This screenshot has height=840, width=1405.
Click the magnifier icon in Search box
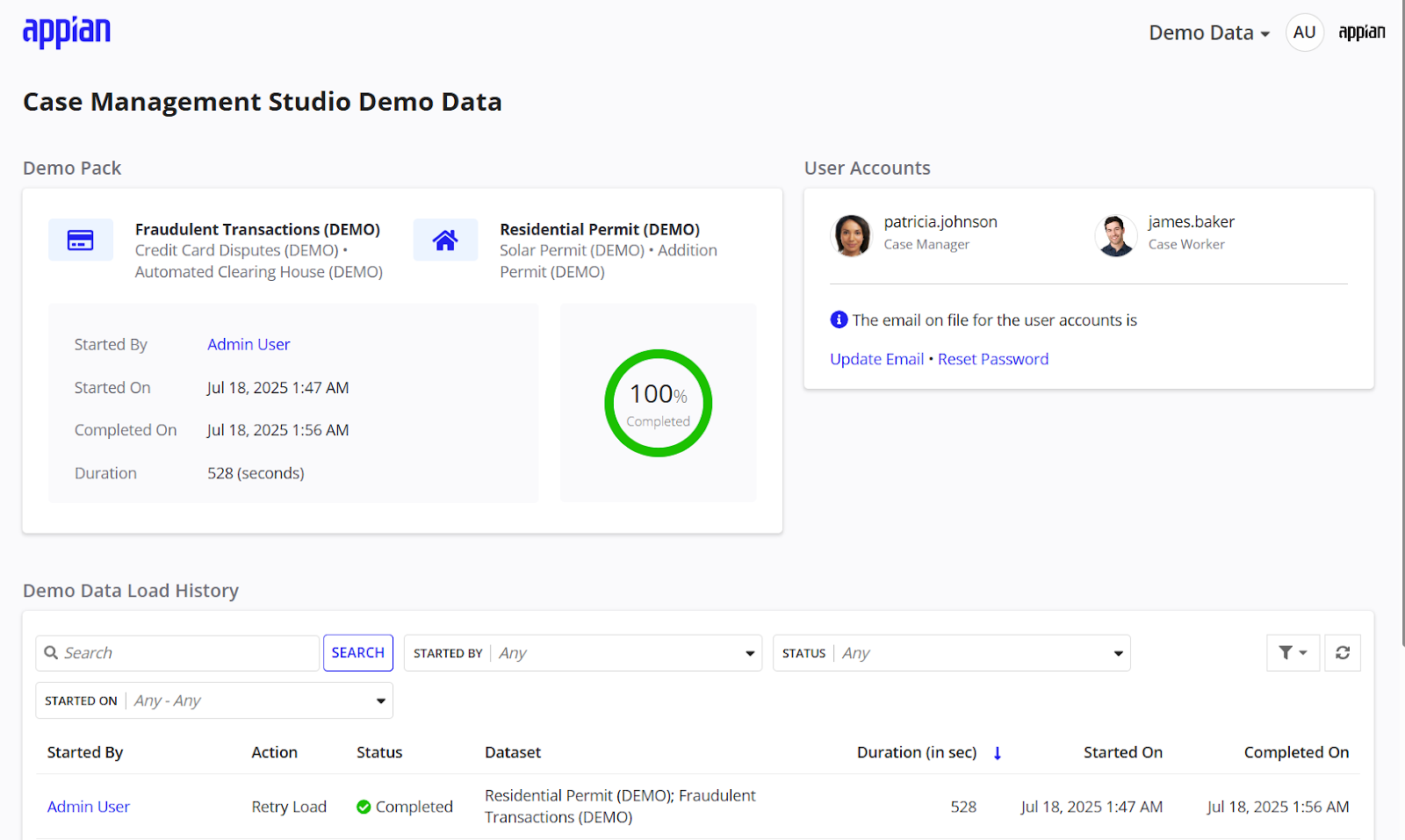point(52,653)
